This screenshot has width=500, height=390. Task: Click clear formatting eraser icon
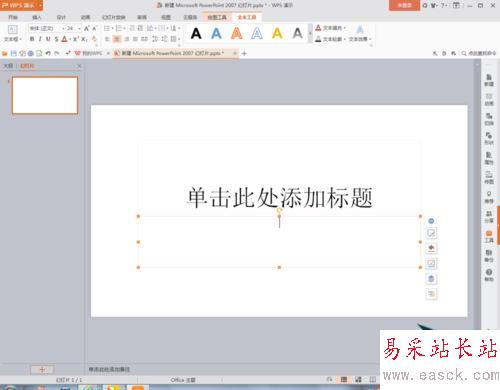pos(94,39)
